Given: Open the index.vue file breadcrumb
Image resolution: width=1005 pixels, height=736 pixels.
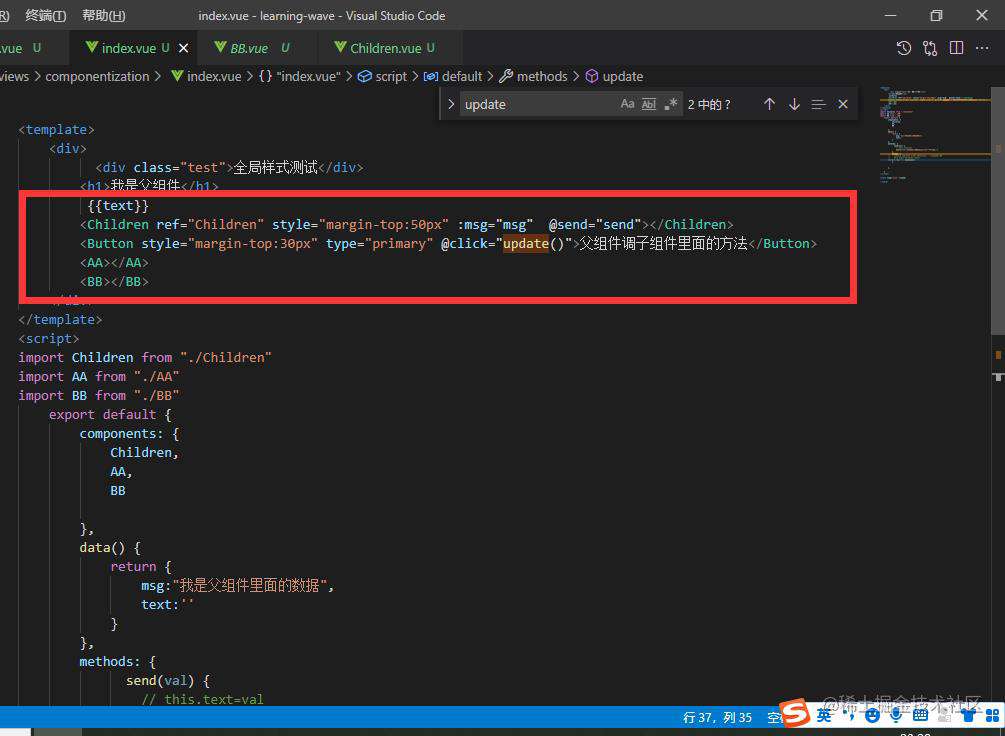Looking at the screenshot, I should (206, 76).
